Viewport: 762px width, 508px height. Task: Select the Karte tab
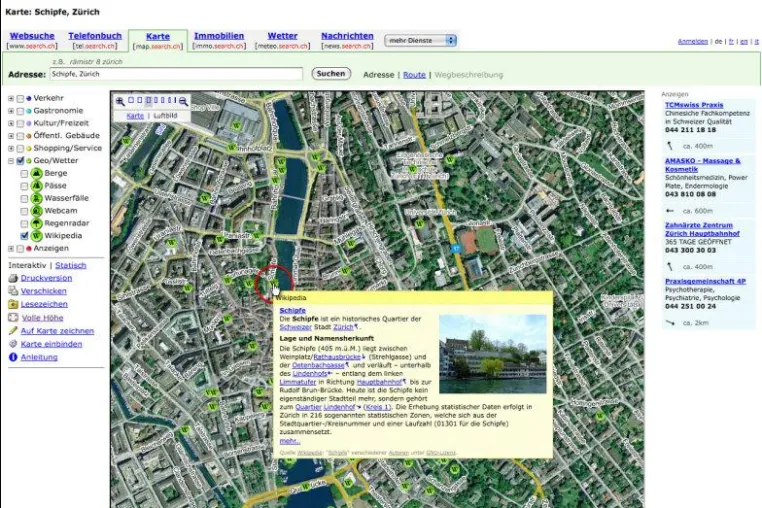158,36
